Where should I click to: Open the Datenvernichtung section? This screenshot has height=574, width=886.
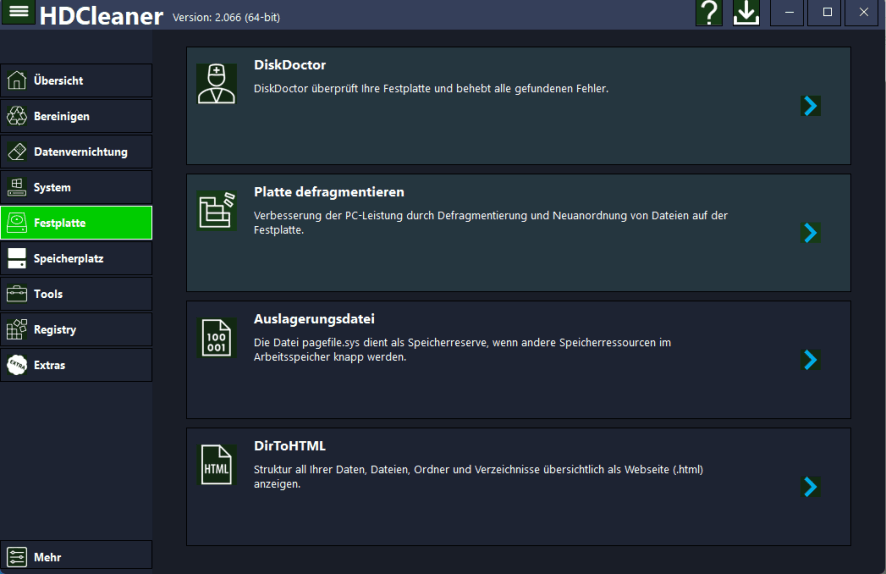76,152
